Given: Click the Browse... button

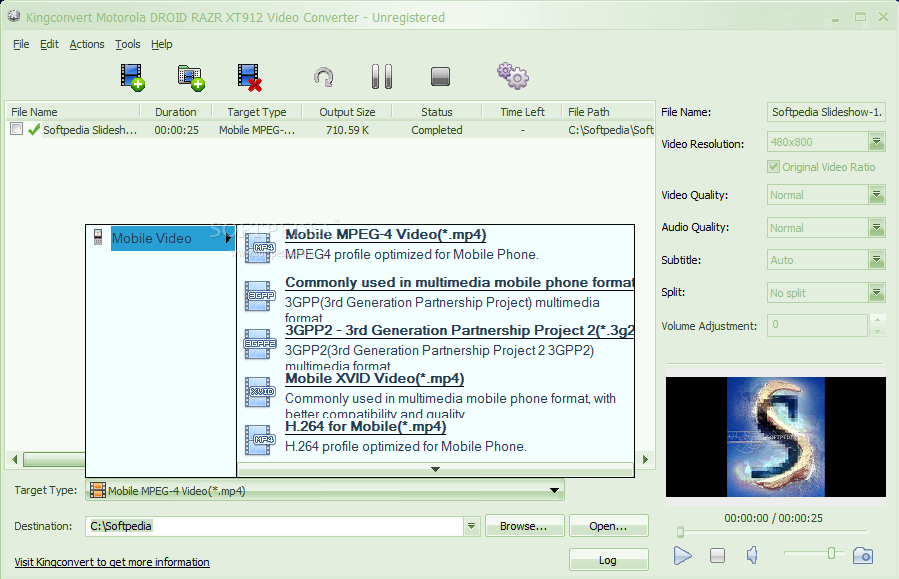Looking at the screenshot, I should pyautogui.click(x=525, y=526).
